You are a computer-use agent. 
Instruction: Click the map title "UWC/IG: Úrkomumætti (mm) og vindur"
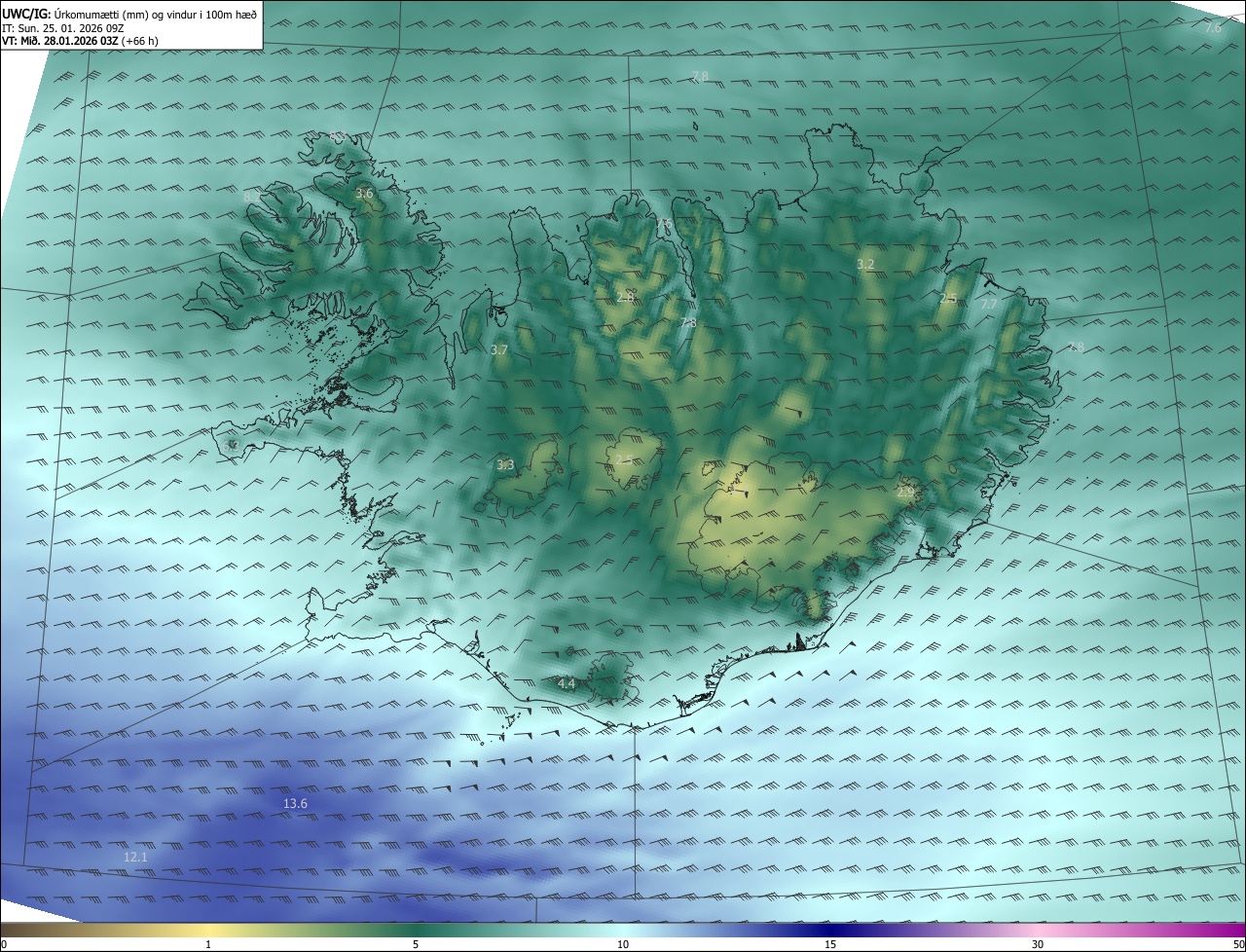[x=129, y=14]
